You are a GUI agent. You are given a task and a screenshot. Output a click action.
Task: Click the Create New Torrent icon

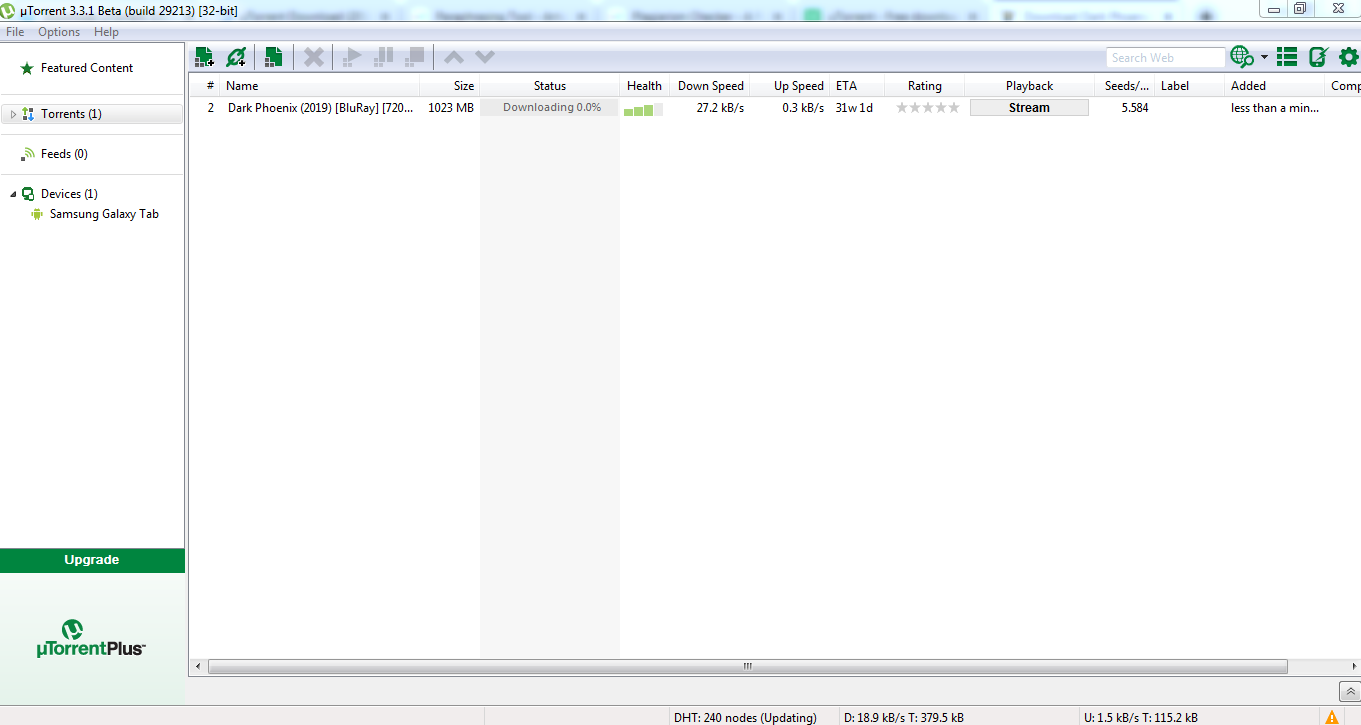273,57
